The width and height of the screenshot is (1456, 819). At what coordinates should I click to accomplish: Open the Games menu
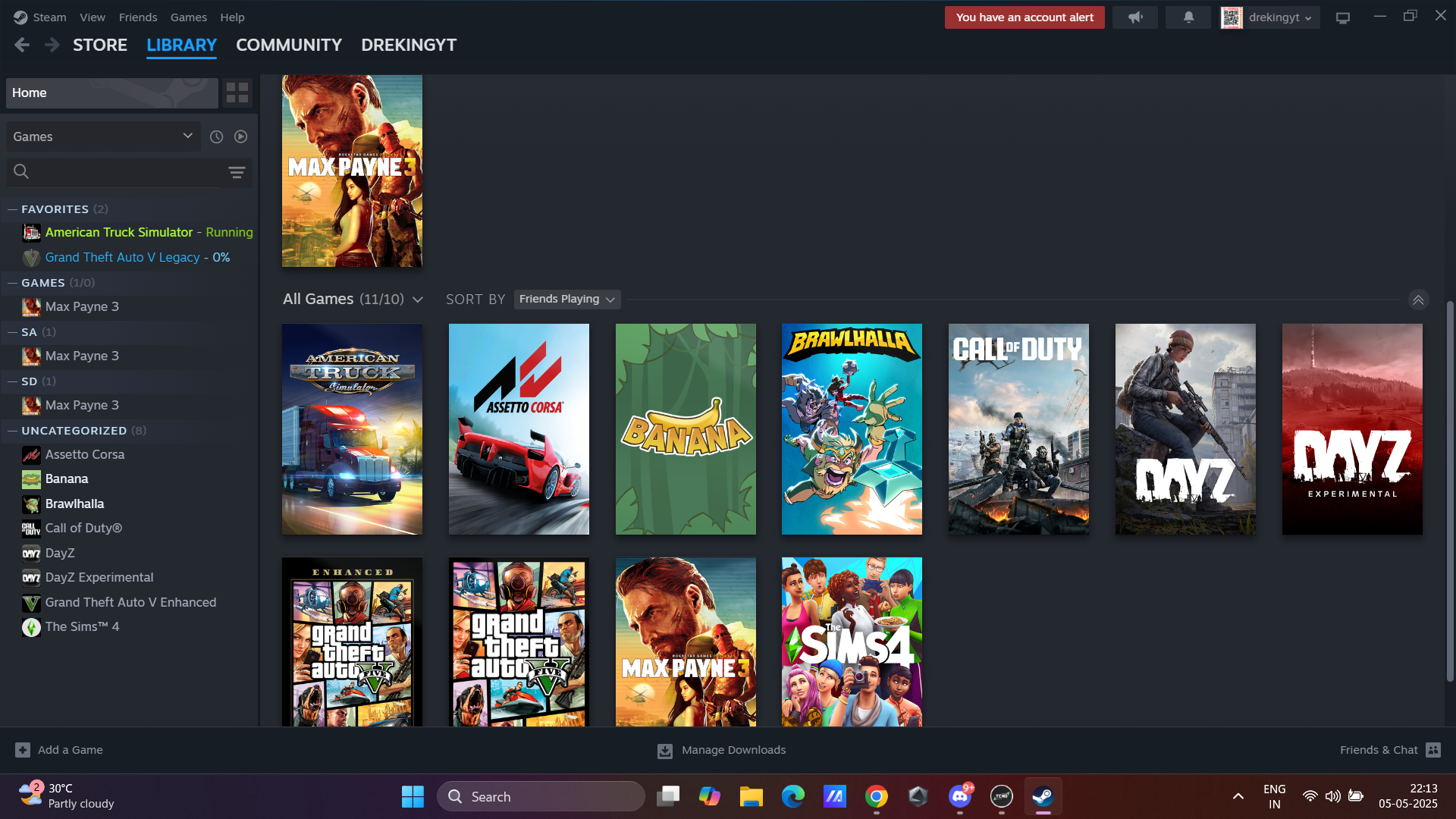[x=189, y=17]
